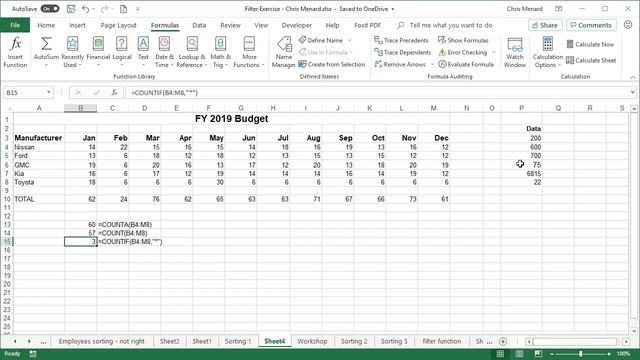Click Evaluate Formula

coord(466,64)
